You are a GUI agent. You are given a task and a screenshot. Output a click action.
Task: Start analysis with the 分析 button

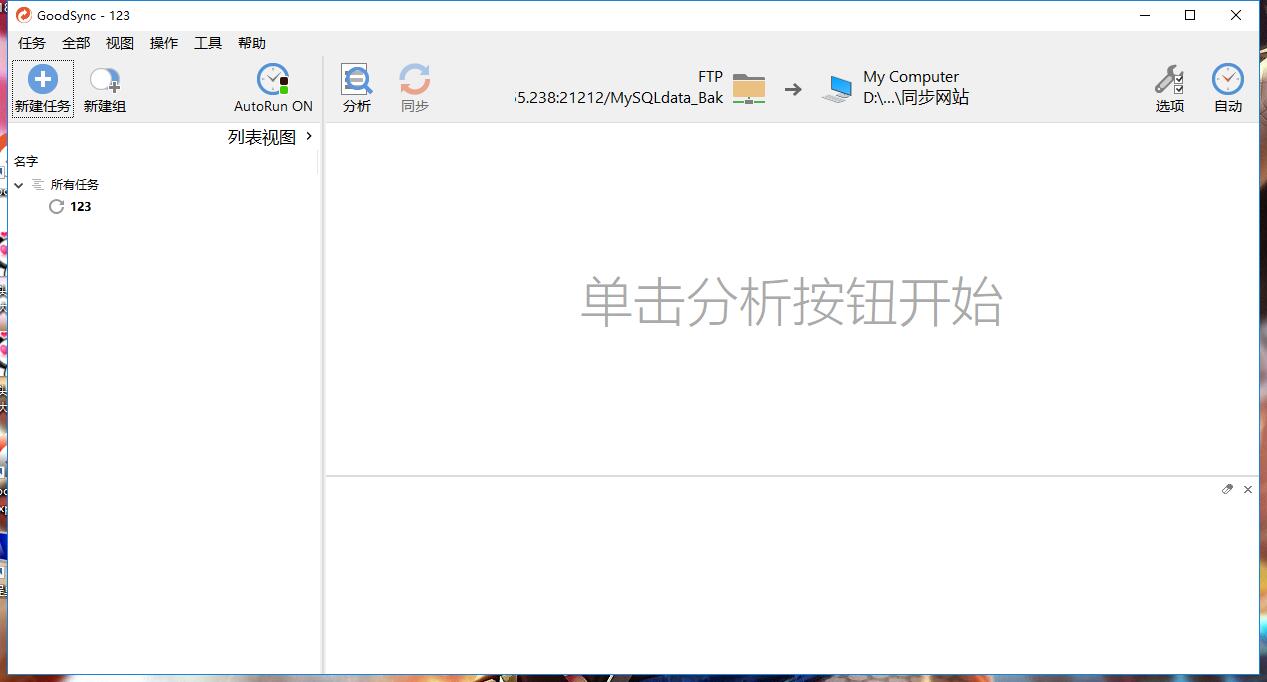pyautogui.click(x=356, y=80)
